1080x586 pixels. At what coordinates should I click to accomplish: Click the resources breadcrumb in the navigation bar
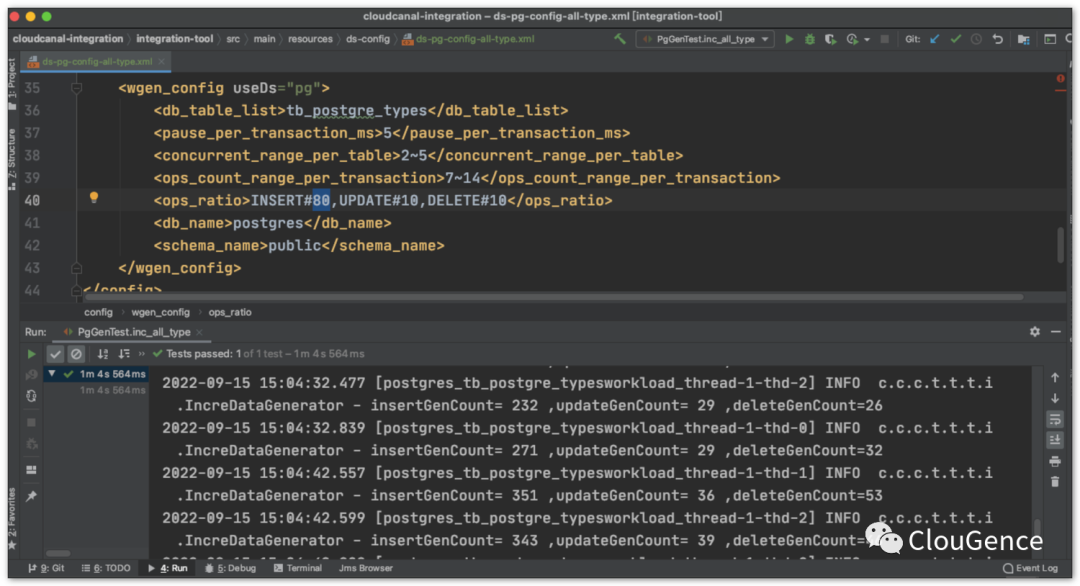tap(310, 39)
